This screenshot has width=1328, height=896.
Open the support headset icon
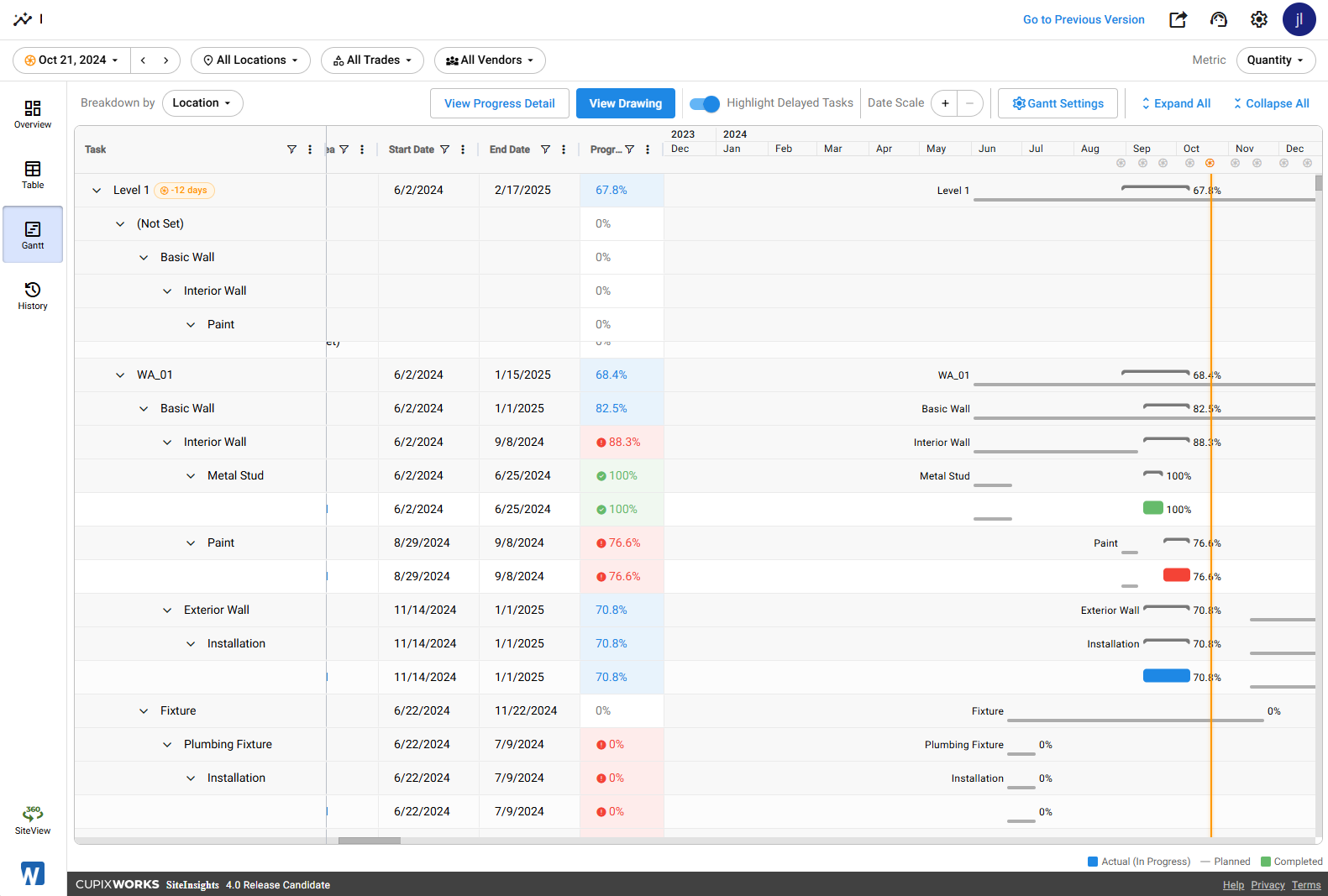coord(1219,19)
